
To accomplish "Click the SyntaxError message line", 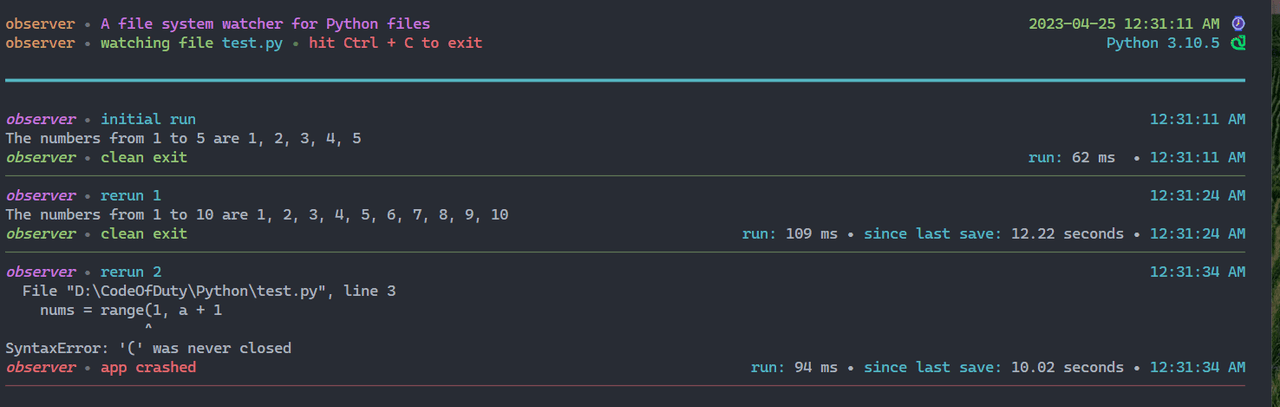I will tap(148, 348).
